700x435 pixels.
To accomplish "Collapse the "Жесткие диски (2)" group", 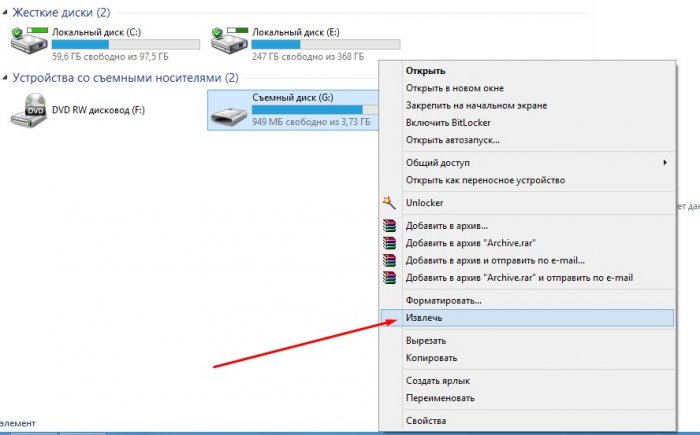I will click(x=6, y=13).
